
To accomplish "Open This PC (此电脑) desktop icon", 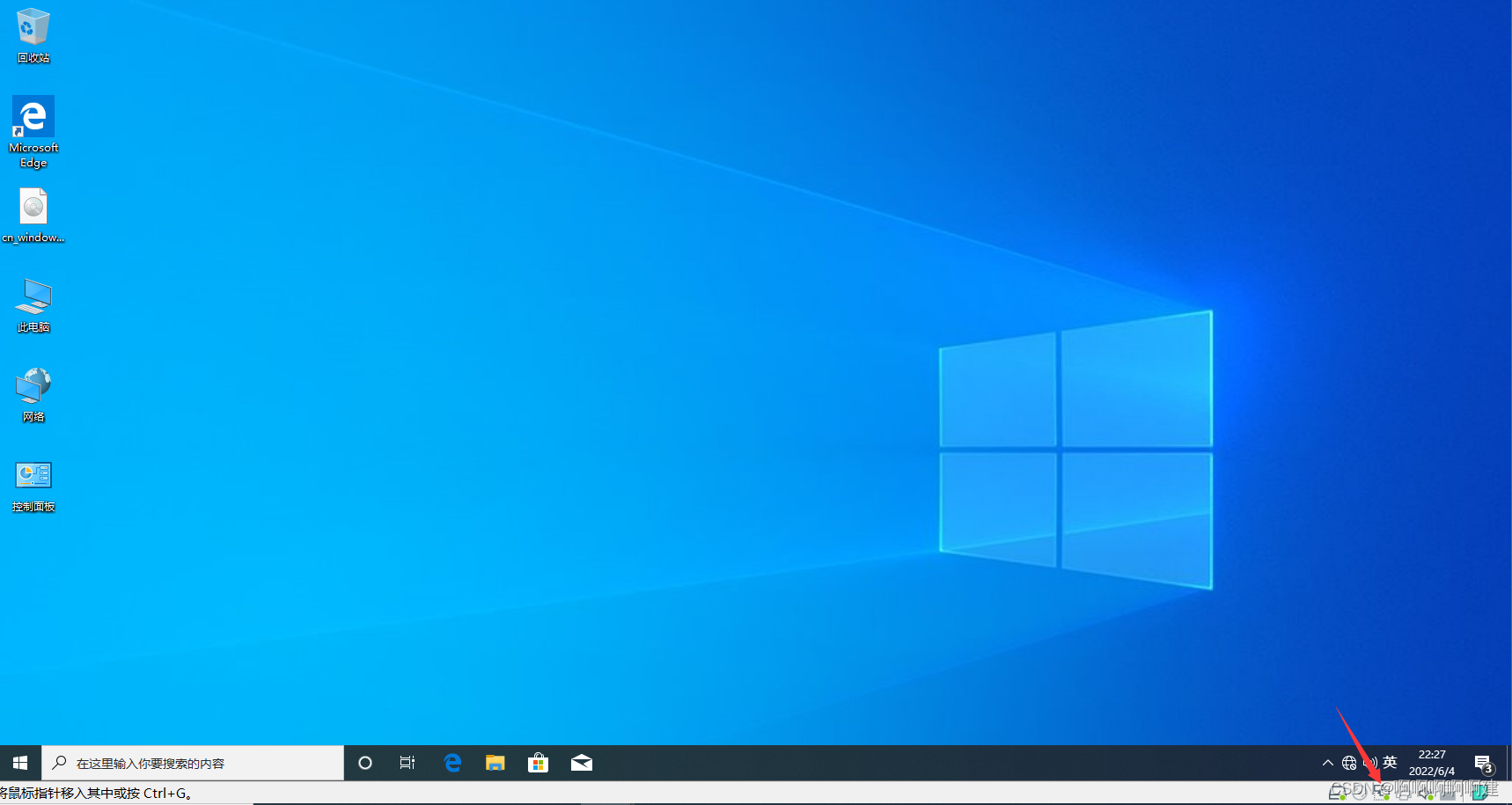I will point(33,305).
